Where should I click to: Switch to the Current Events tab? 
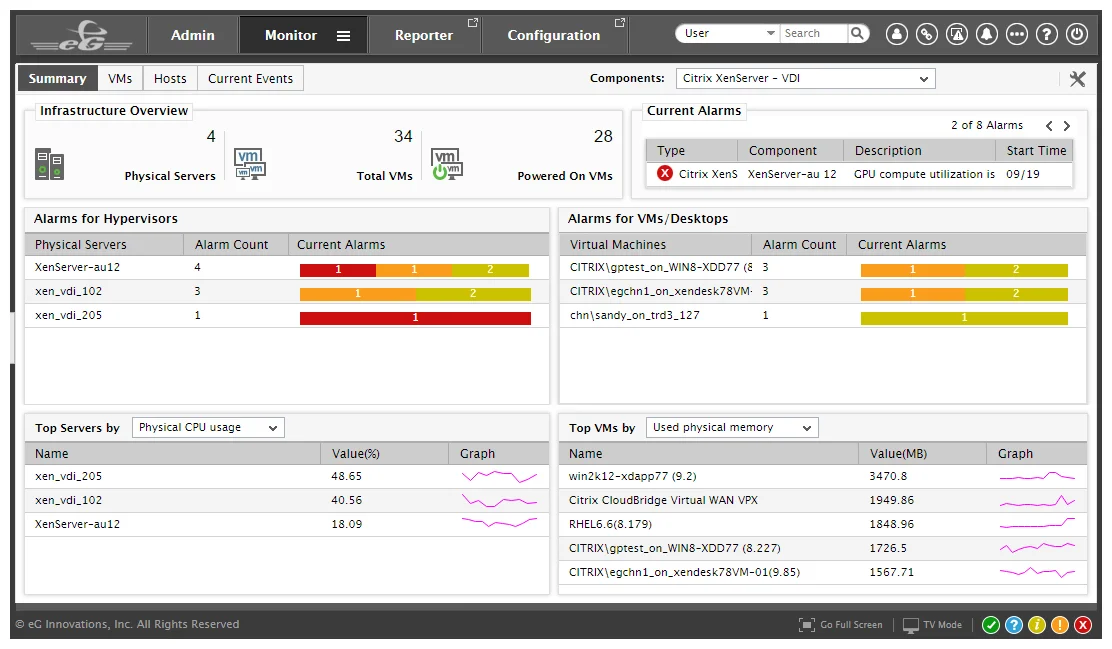point(250,79)
